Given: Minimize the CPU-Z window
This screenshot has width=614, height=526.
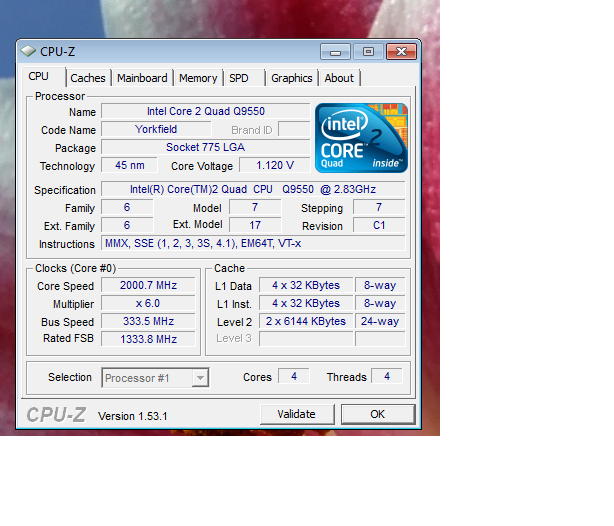Looking at the screenshot, I should tap(335, 52).
